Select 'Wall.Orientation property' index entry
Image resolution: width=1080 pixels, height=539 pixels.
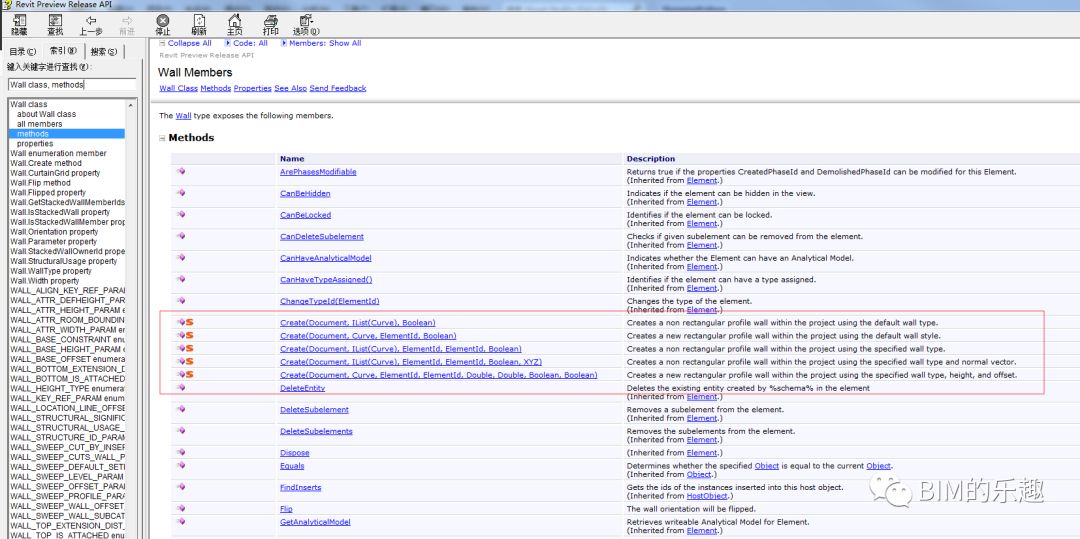54,232
